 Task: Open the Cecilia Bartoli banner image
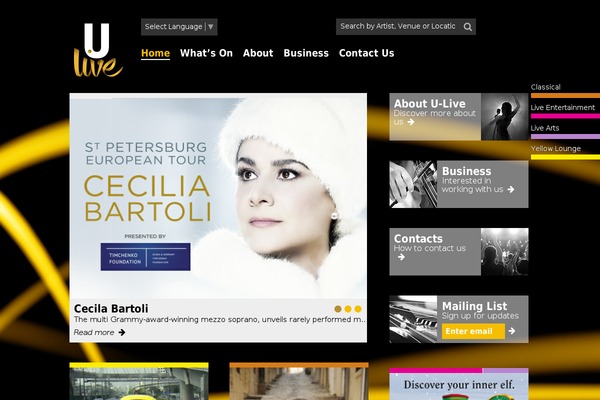click(x=218, y=196)
